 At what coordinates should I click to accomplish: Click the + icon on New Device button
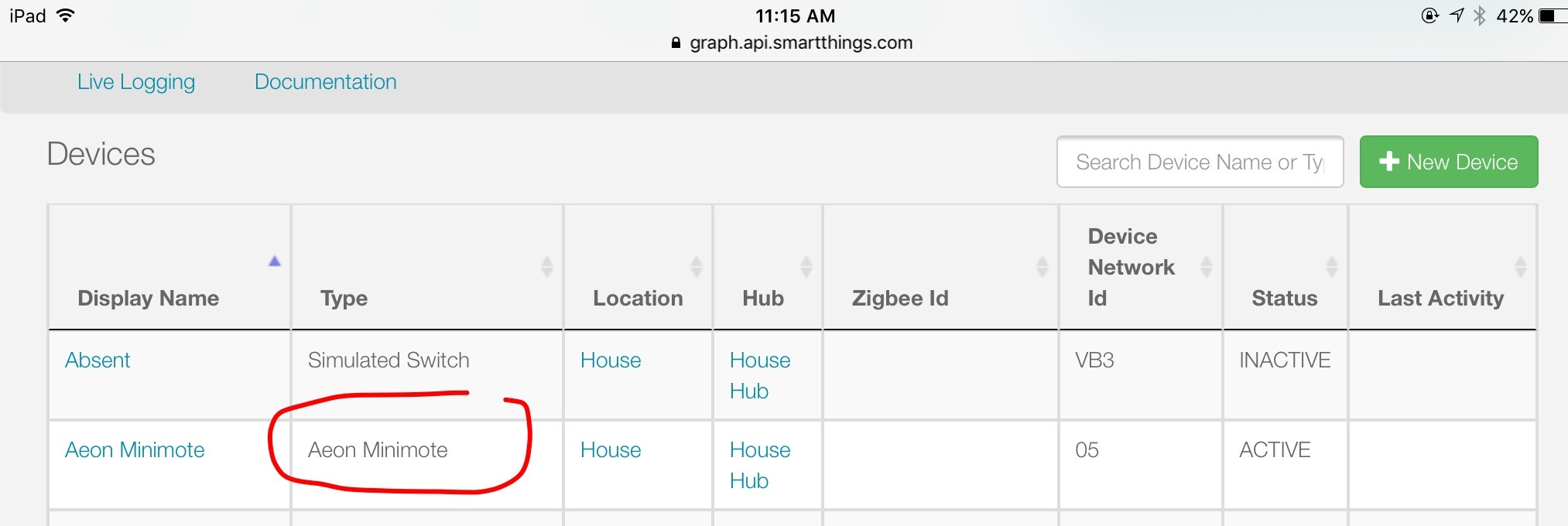[x=1389, y=162]
